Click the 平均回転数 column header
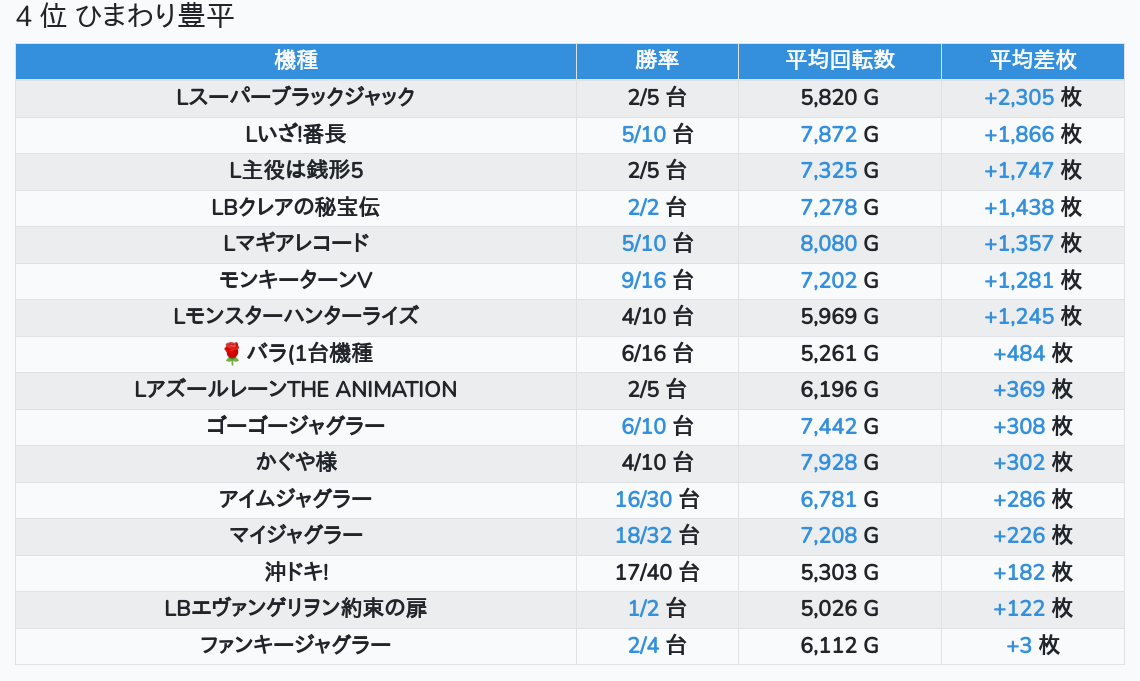The height and width of the screenshot is (681, 1140). click(x=839, y=60)
